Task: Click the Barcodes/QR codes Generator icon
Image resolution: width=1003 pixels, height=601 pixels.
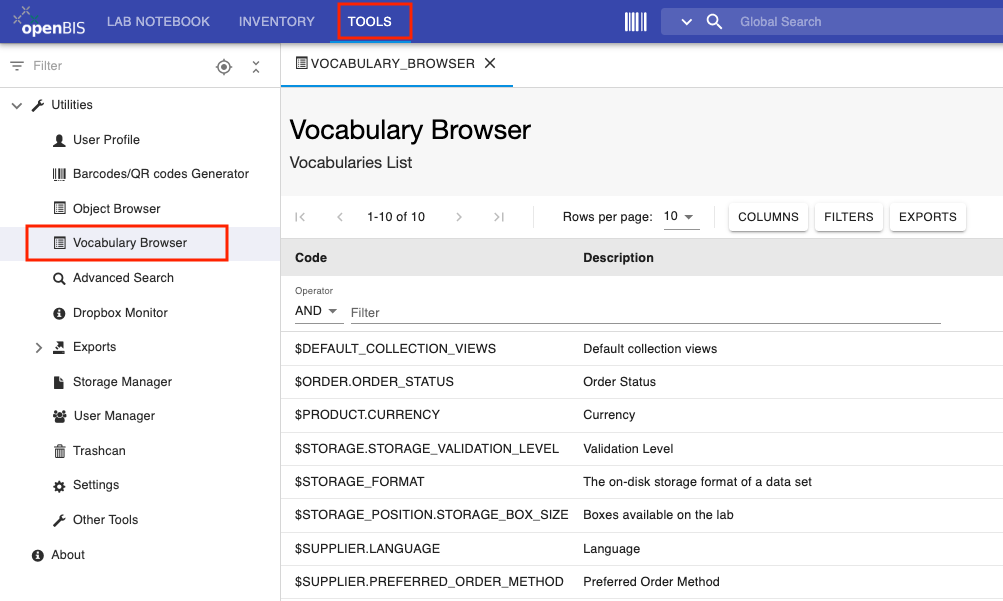Action: (x=59, y=174)
